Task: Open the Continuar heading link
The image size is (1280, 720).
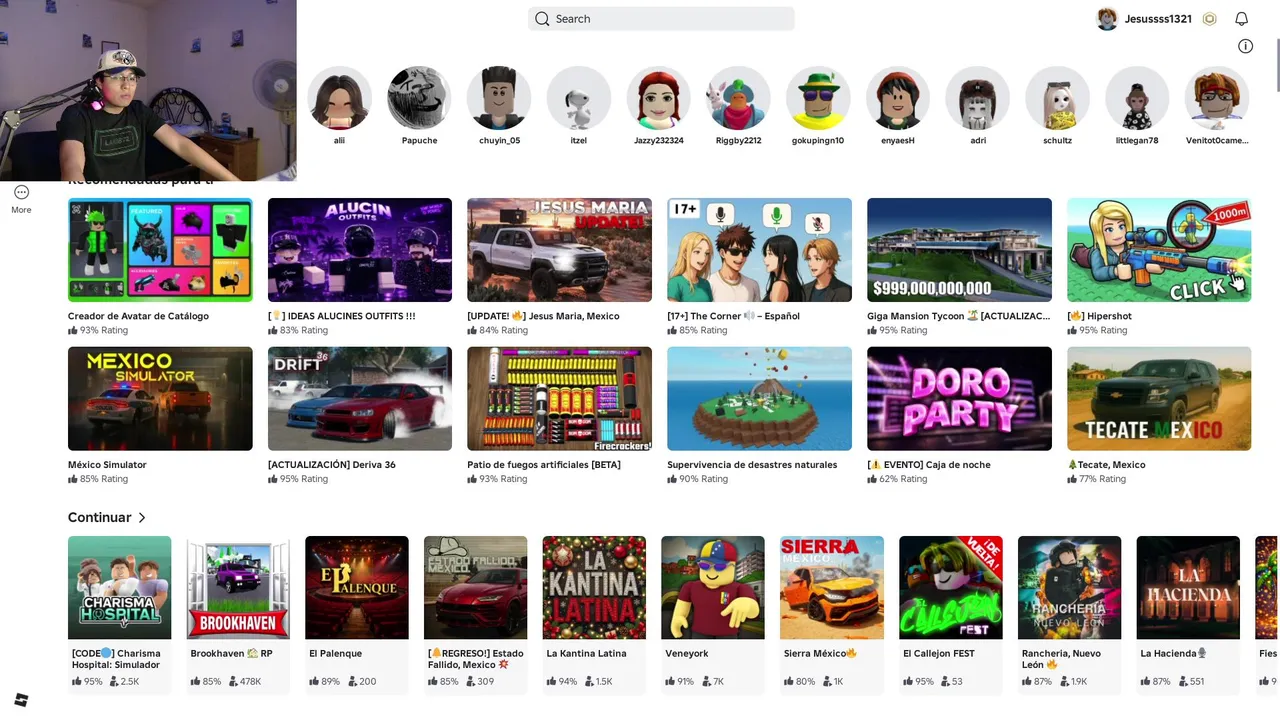Action: (x=99, y=517)
